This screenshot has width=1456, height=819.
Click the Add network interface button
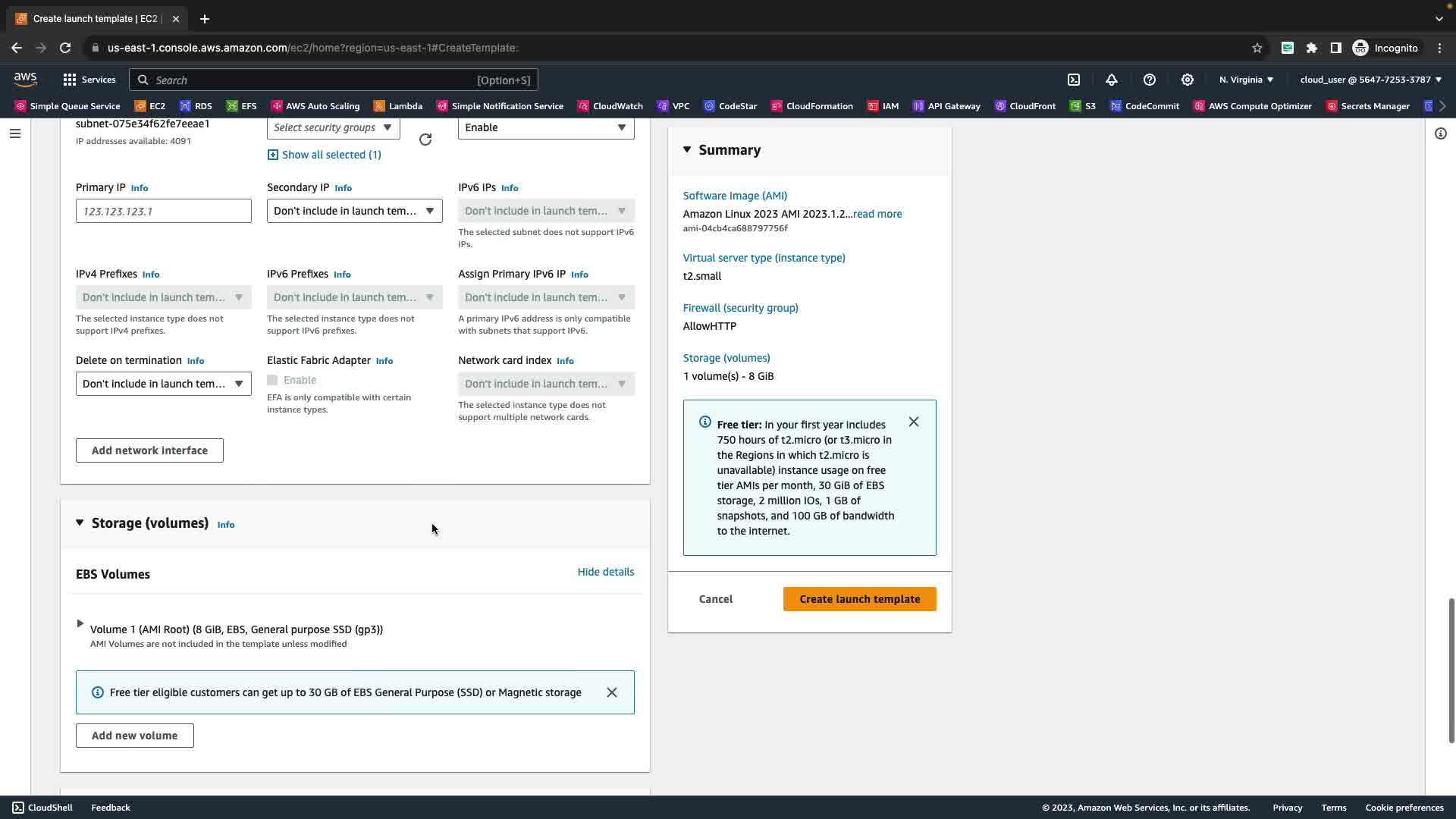pos(149,450)
